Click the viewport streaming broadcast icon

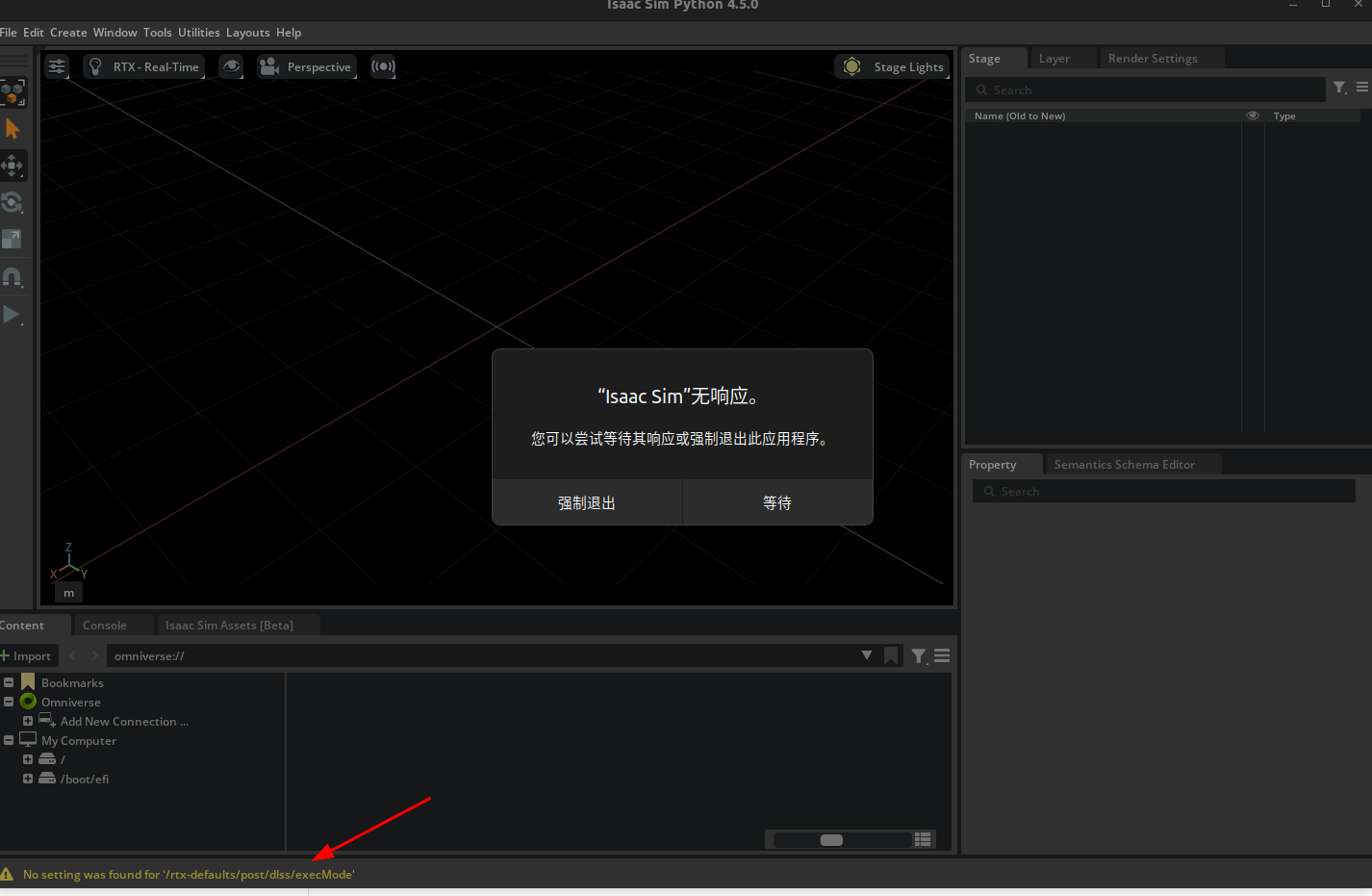pyautogui.click(x=383, y=66)
